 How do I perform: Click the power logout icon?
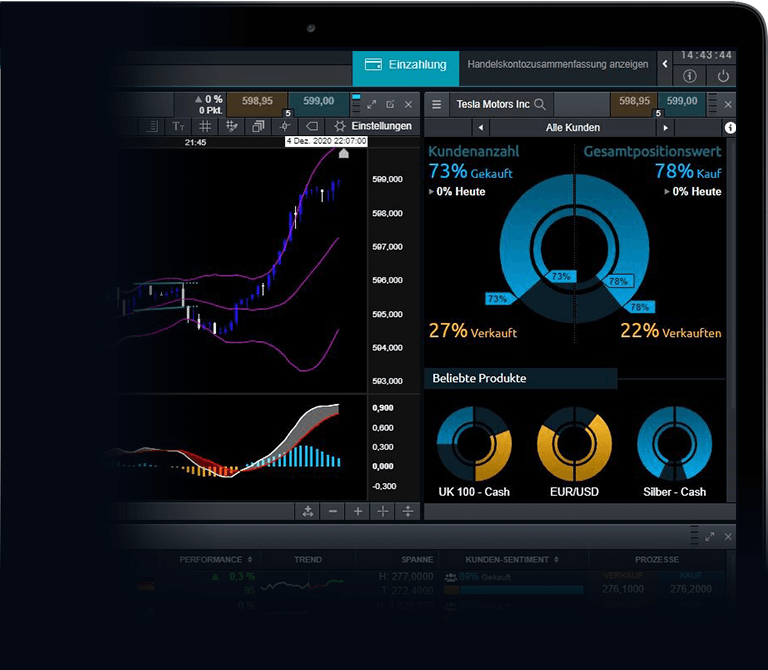[x=722, y=76]
